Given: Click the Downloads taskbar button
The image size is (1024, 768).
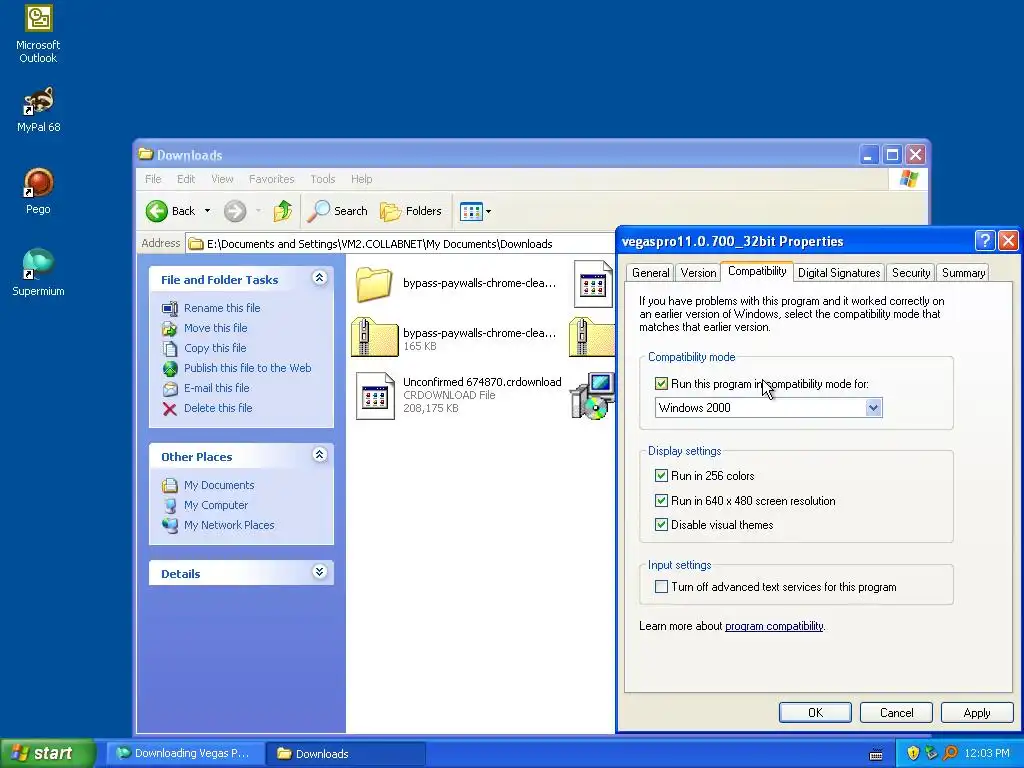Looking at the screenshot, I should pyautogui.click(x=346, y=754).
